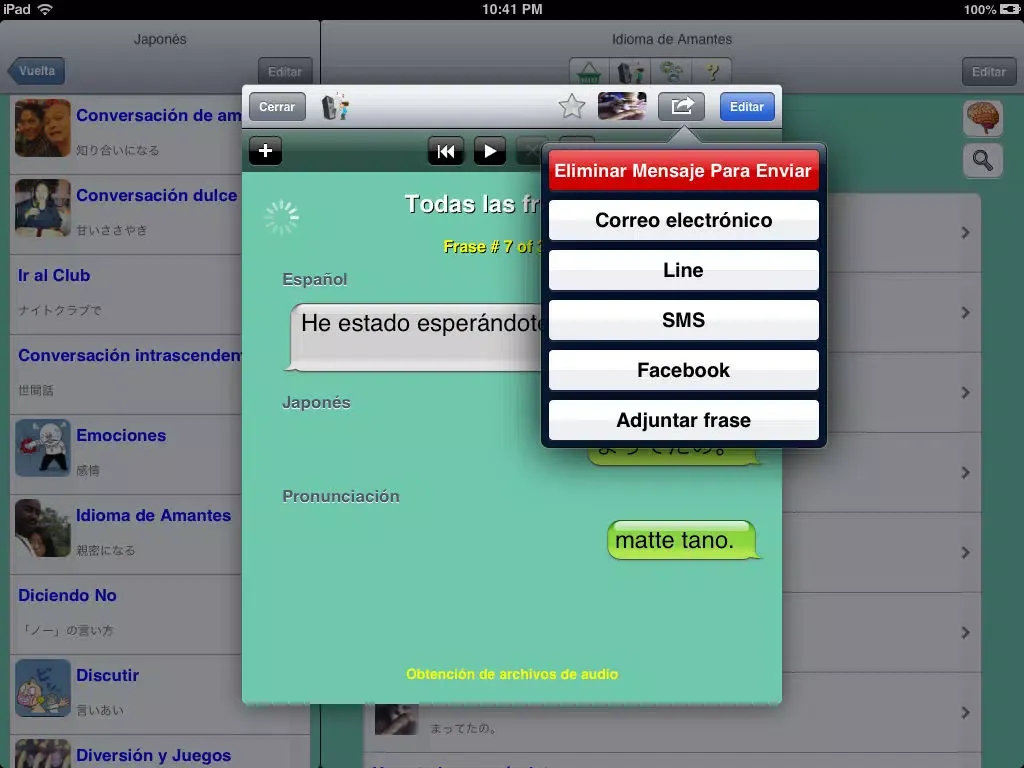Select Eliminar Mensaje Para Enviar
The height and width of the screenshot is (768, 1024).
pyautogui.click(x=683, y=170)
